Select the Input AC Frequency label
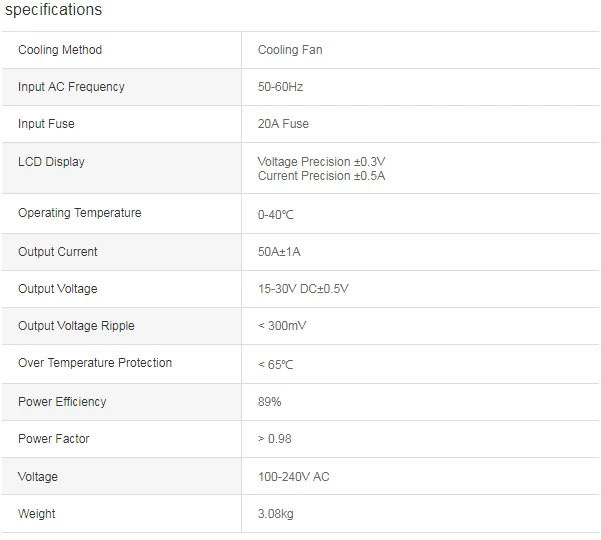 pos(71,87)
